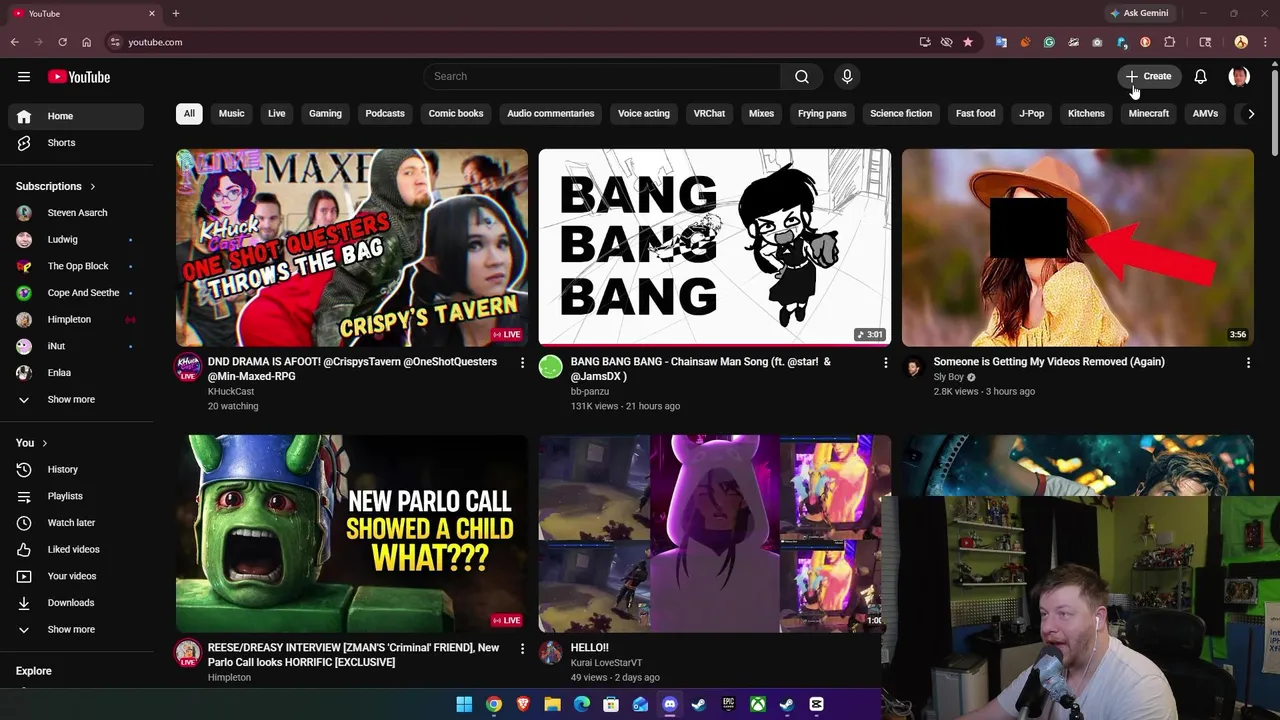This screenshot has width=1280, height=720.
Task: Open Chrome three-dot menu
Action: pyautogui.click(x=1266, y=42)
